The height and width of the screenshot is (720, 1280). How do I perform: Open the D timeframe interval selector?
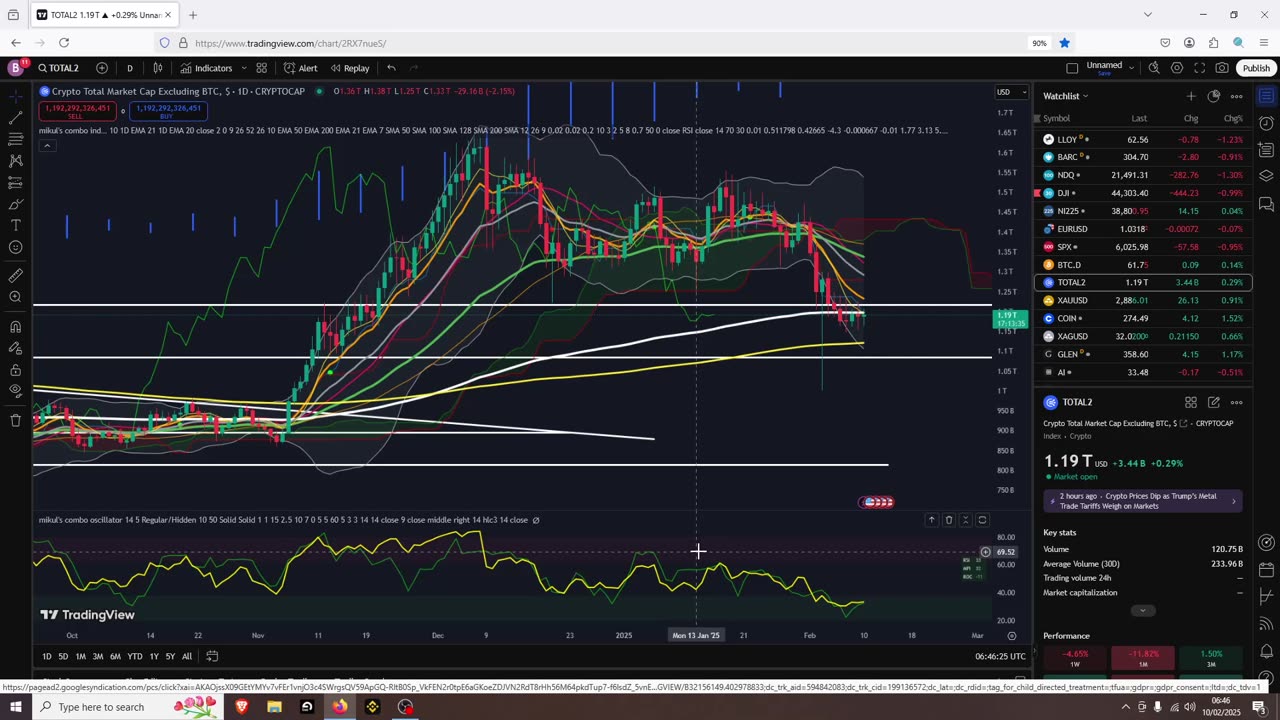pyautogui.click(x=129, y=68)
